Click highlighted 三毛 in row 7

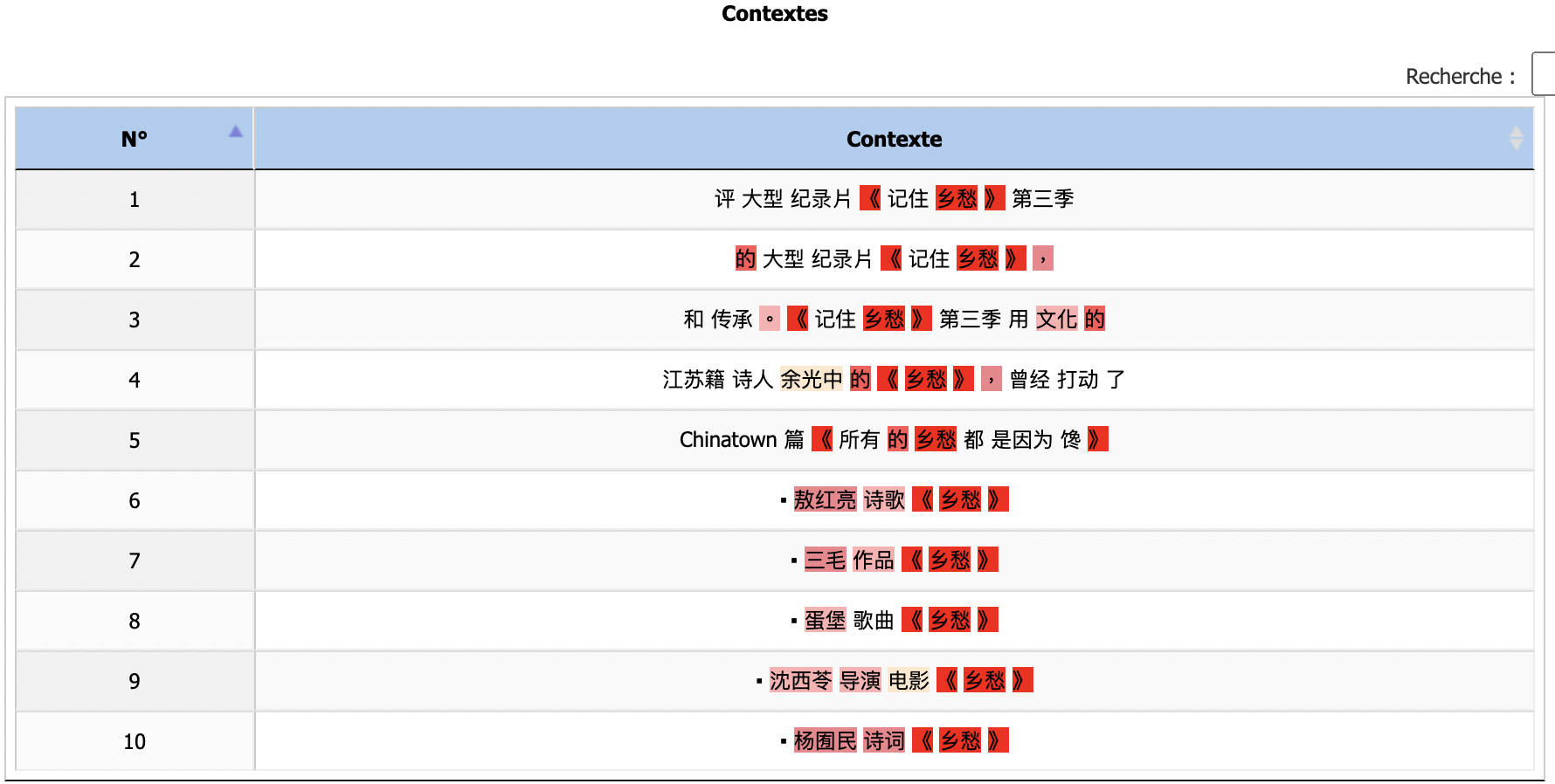pyautogui.click(x=825, y=560)
